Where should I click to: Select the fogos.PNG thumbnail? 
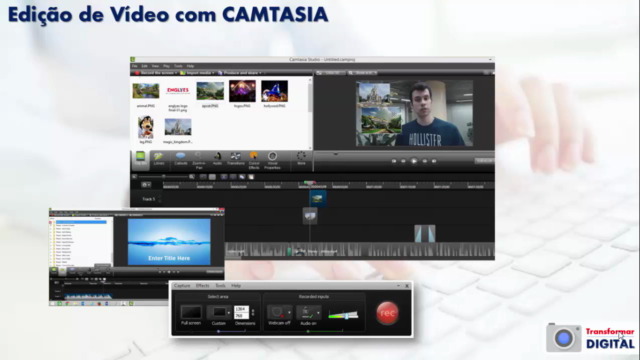[242, 91]
